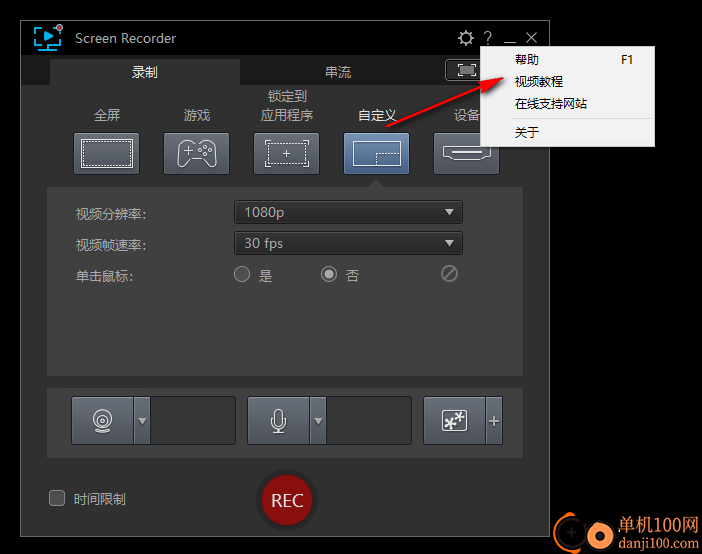Open the 视频帧速率 30 fps dropdown
Image resolution: width=702 pixels, height=554 pixels.
pyautogui.click(x=348, y=243)
